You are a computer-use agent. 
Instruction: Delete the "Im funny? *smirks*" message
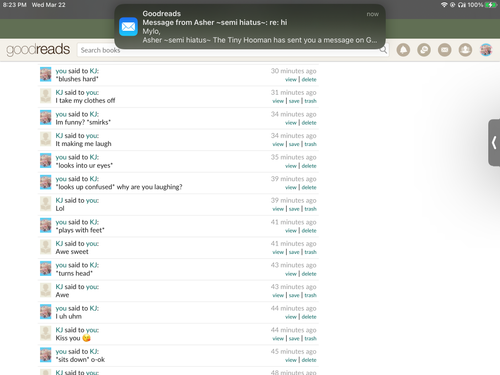click(309, 123)
